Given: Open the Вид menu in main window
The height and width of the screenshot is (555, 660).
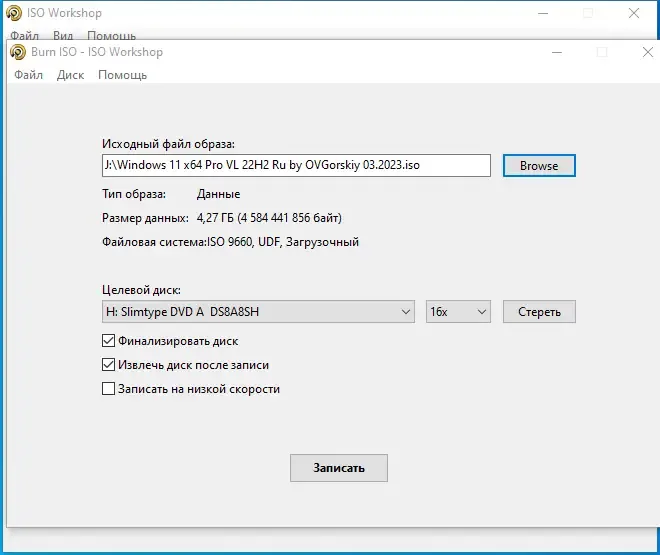Looking at the screenshot, I should pos(63,36).
